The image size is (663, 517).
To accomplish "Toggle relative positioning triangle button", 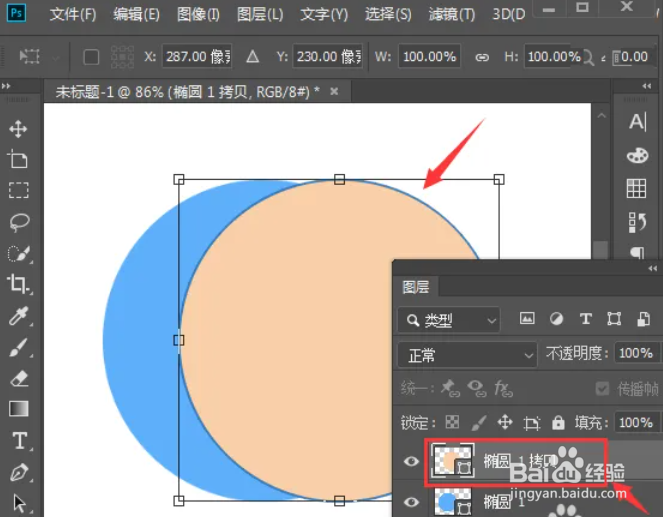I will click(x=252, y=56).
